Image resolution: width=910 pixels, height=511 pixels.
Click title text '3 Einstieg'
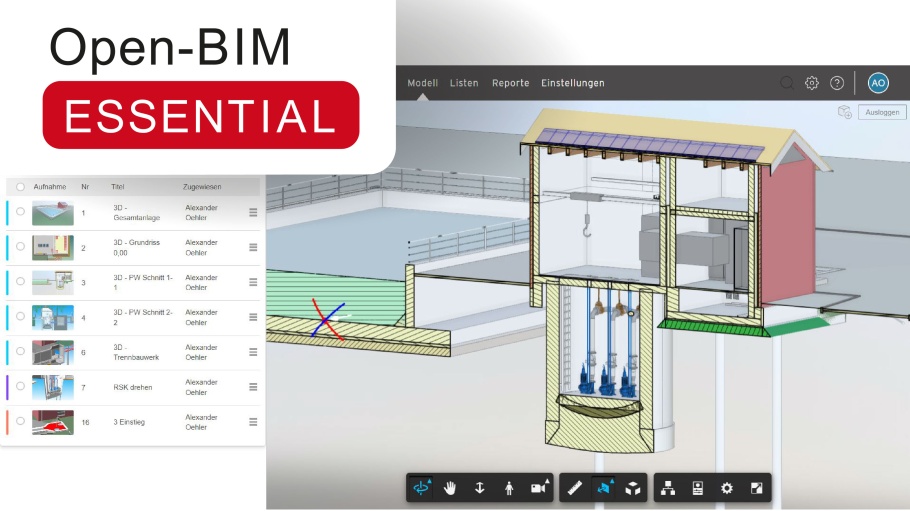coord(129,422)
